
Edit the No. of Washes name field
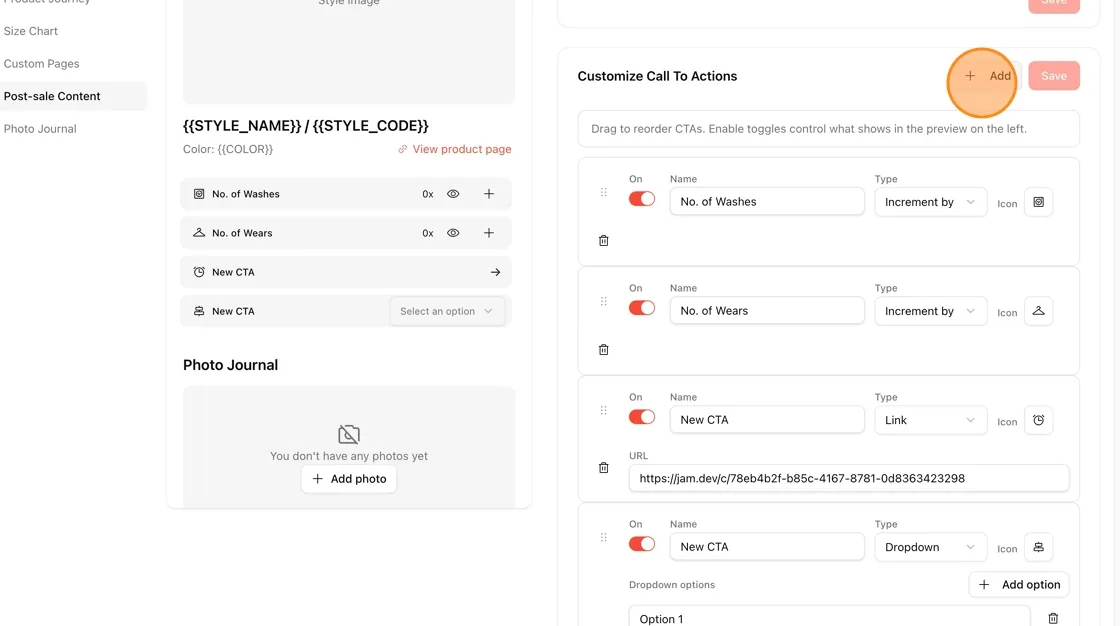pos(767,202)
